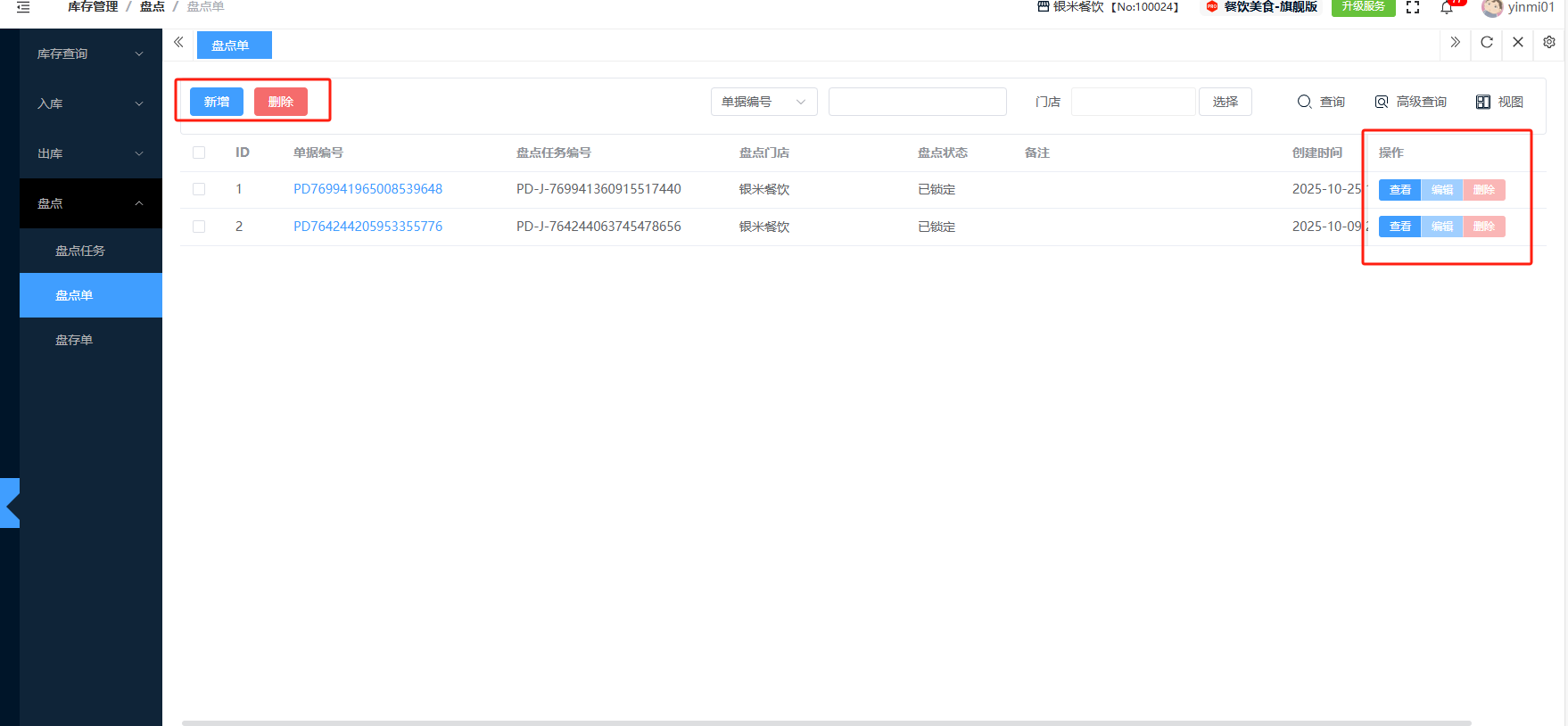Viewport: 1568px width, 726px height.
Task: Click the hamburger menu collapse icon
Action: click(23, 7)
